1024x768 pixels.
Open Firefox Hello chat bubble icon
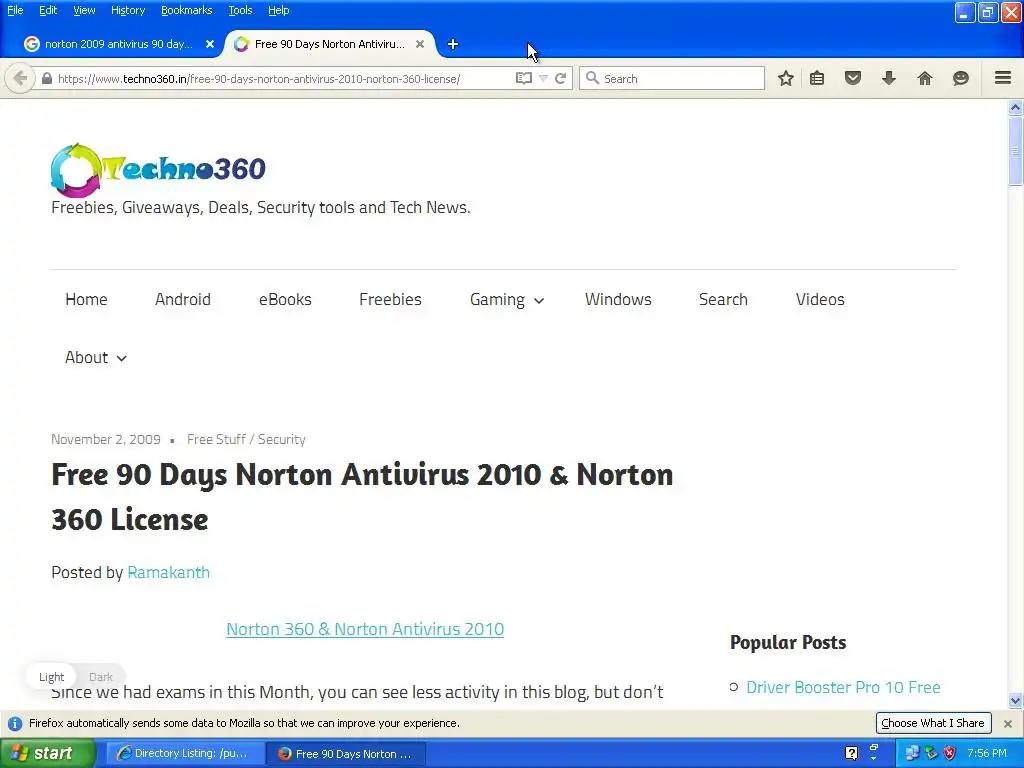click(961, 78)
